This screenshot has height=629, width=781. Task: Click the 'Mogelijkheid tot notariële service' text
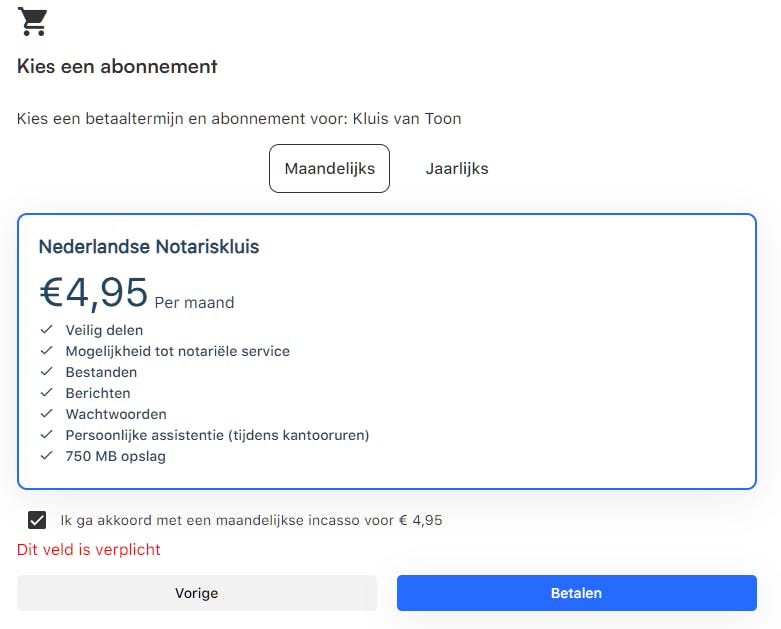tap(177, 351)
